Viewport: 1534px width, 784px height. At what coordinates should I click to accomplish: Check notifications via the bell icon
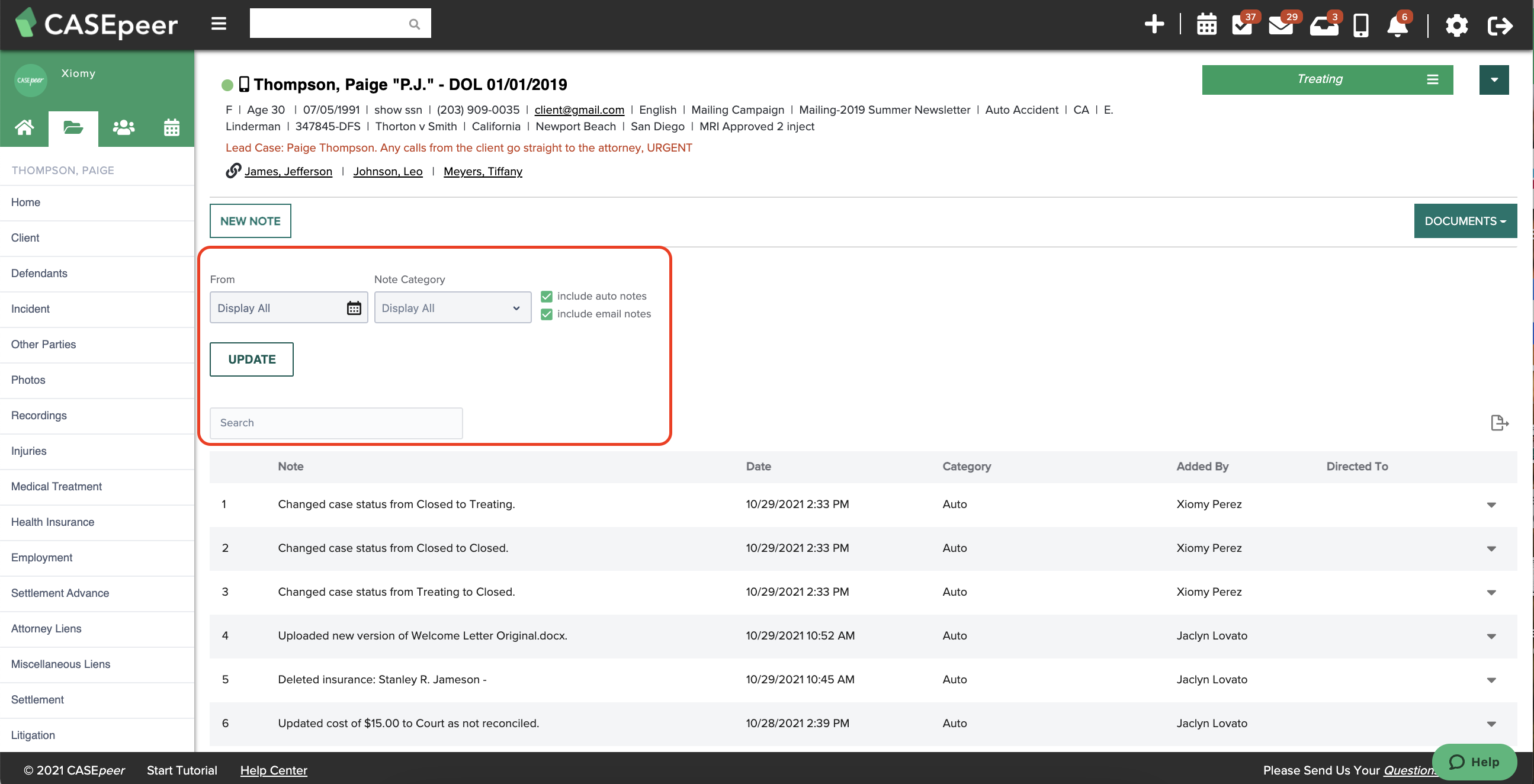pyautogui.click(x=1397, y=26)
